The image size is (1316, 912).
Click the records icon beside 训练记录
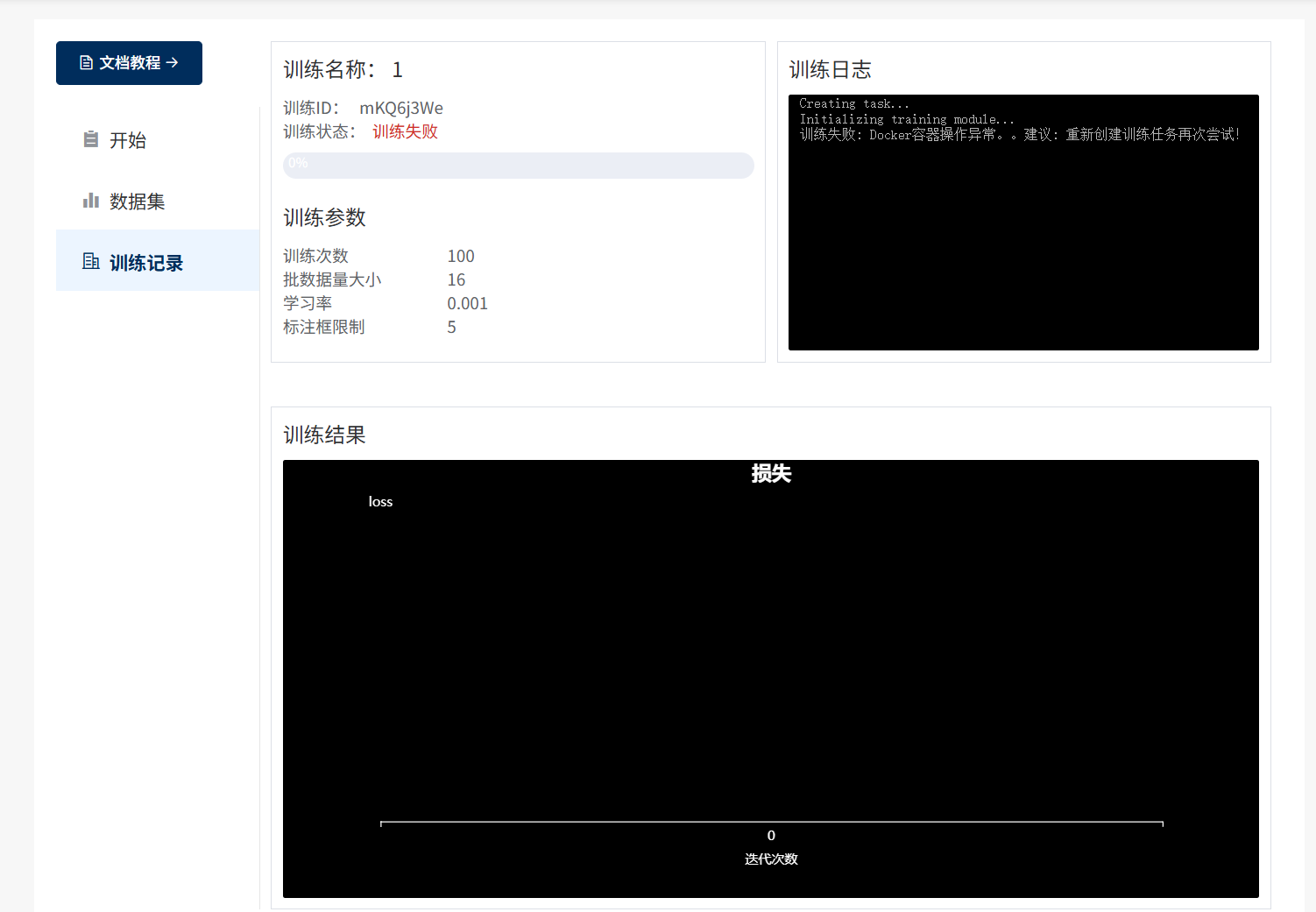click(x=90, y=261)
